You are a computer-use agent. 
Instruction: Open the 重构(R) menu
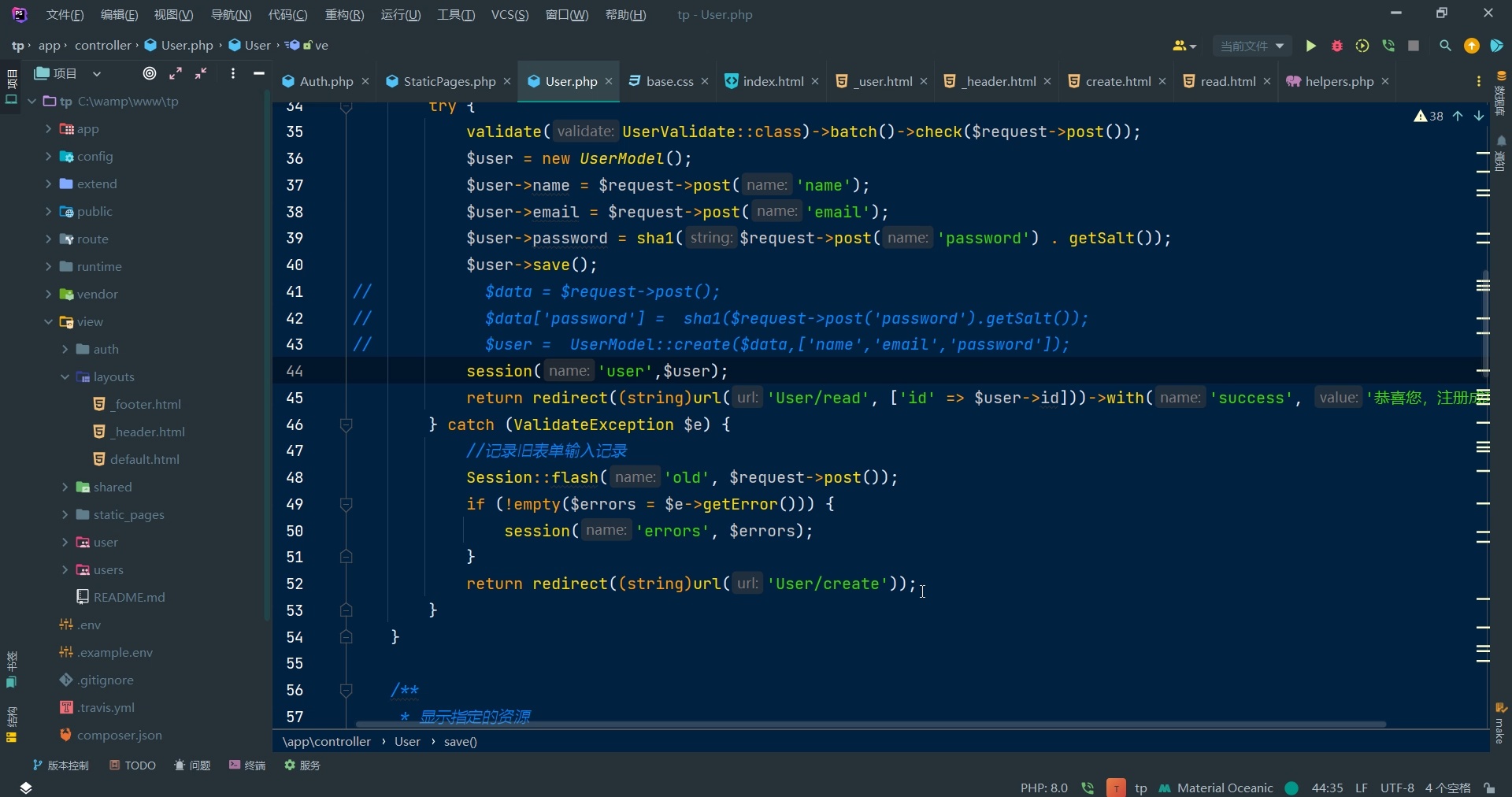coord(344,15)
